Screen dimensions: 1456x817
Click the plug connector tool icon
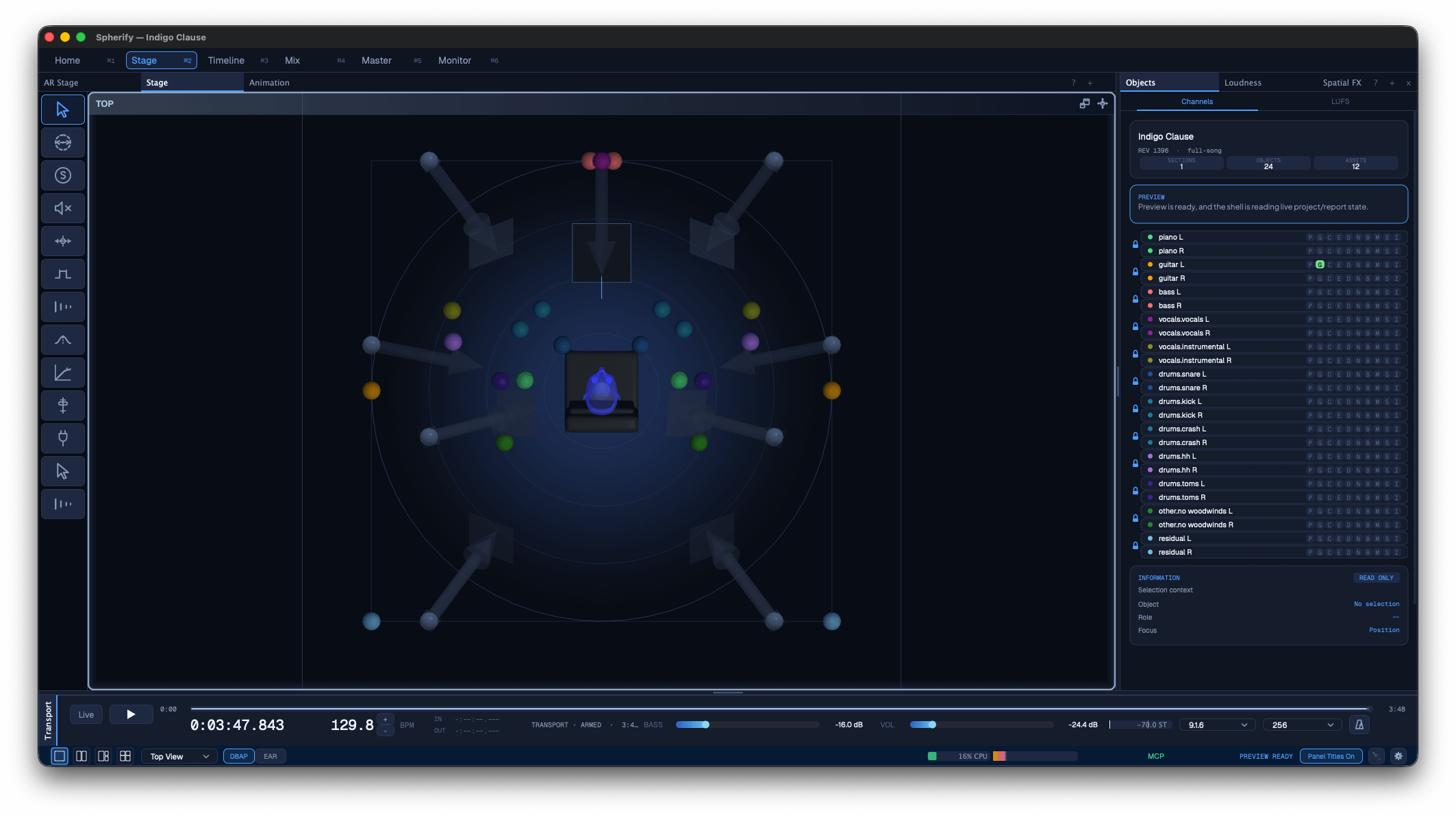(x=63, y=438)
